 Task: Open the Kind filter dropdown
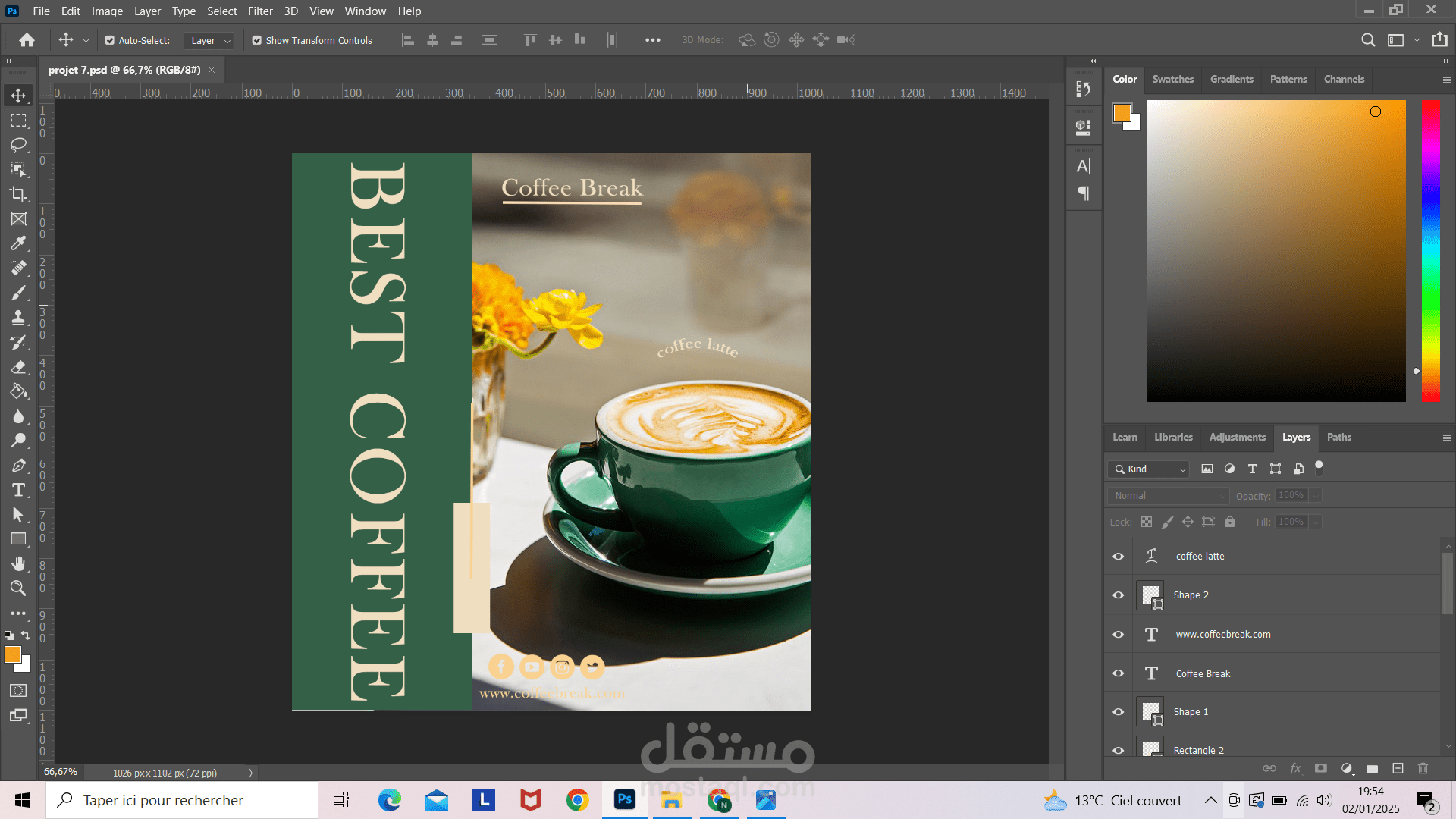click(x=1149, y=469)
